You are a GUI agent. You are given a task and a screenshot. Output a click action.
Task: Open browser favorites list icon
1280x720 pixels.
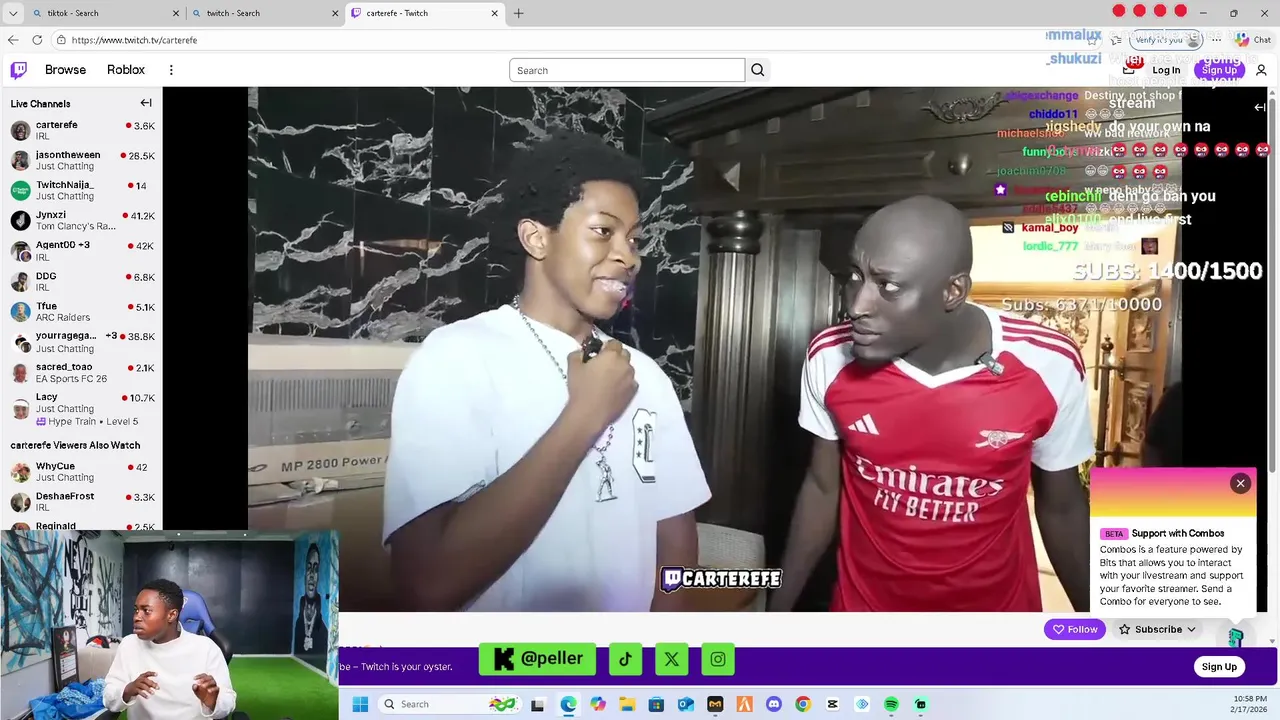(1117, 40)
